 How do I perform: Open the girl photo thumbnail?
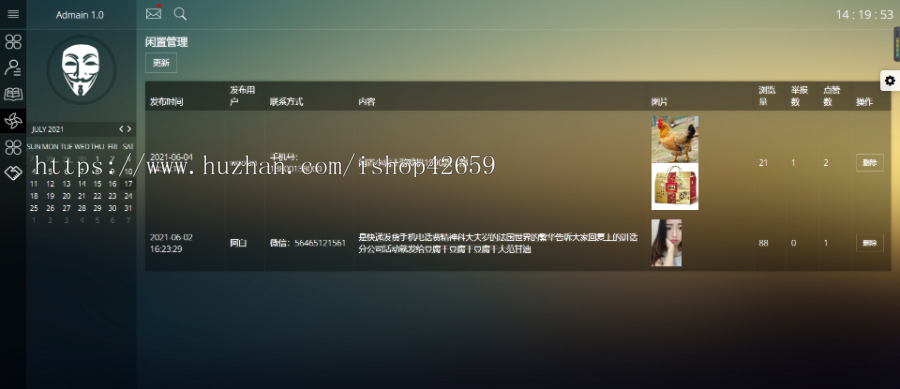pos(666,243)
